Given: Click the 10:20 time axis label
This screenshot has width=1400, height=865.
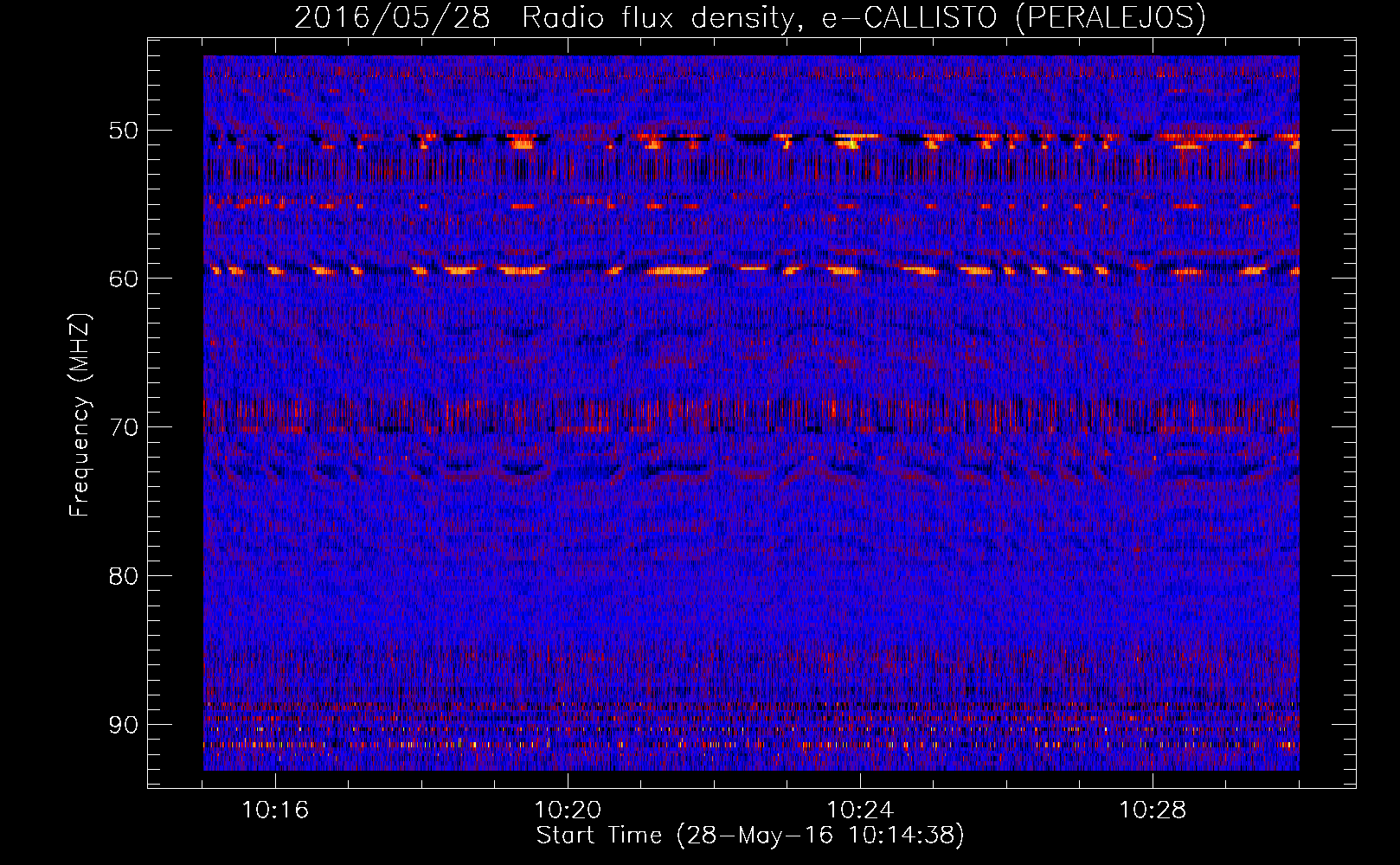Looking at the screenshot, I should pos(568,810).
